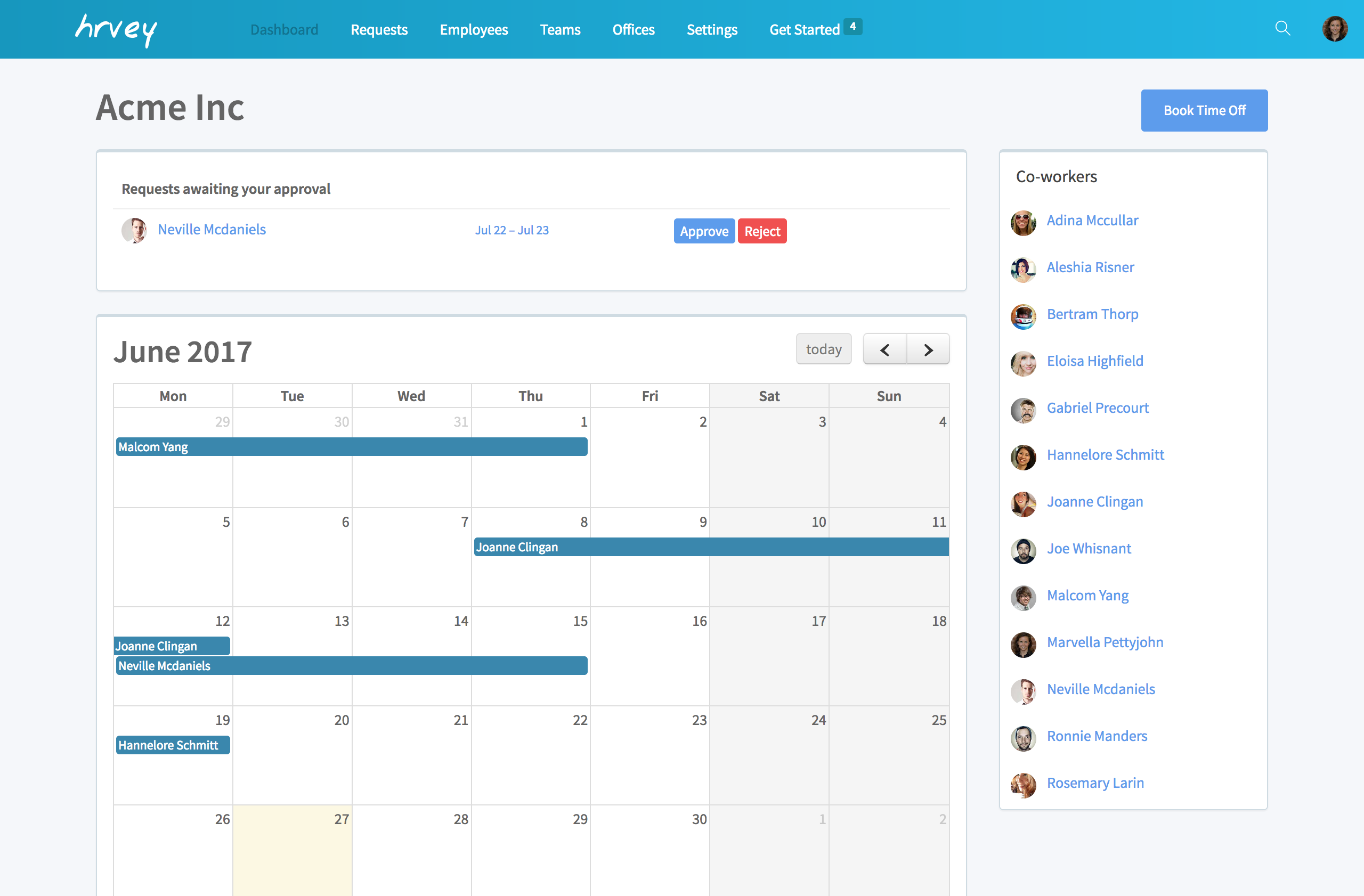
Task: Open Malcom Yang's calendar leave event
Action: pyautogui.click(x=351, y=447)
